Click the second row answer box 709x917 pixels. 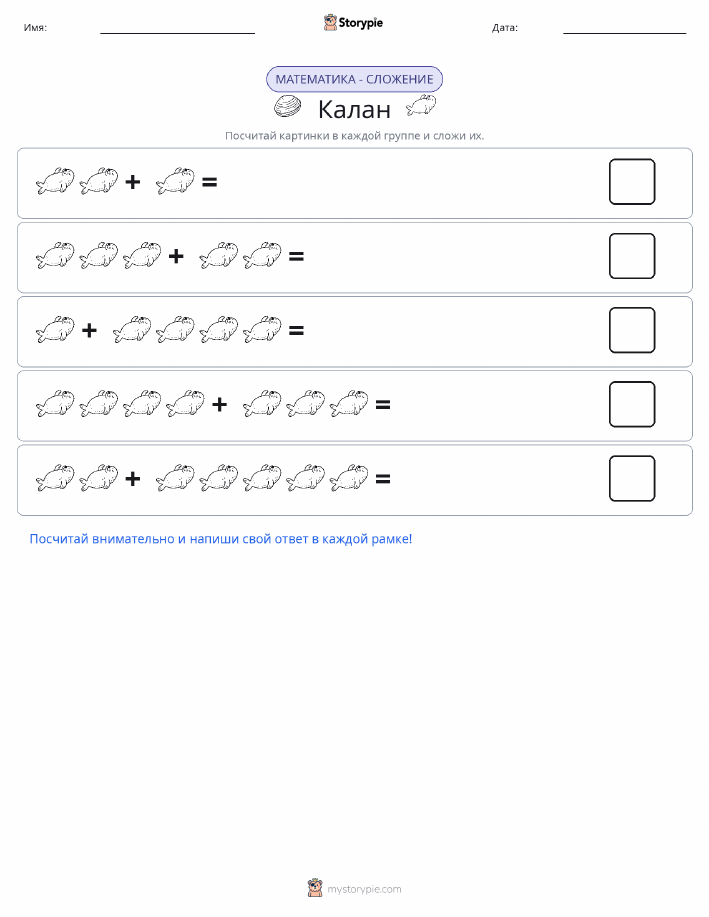tap(632, 256)
